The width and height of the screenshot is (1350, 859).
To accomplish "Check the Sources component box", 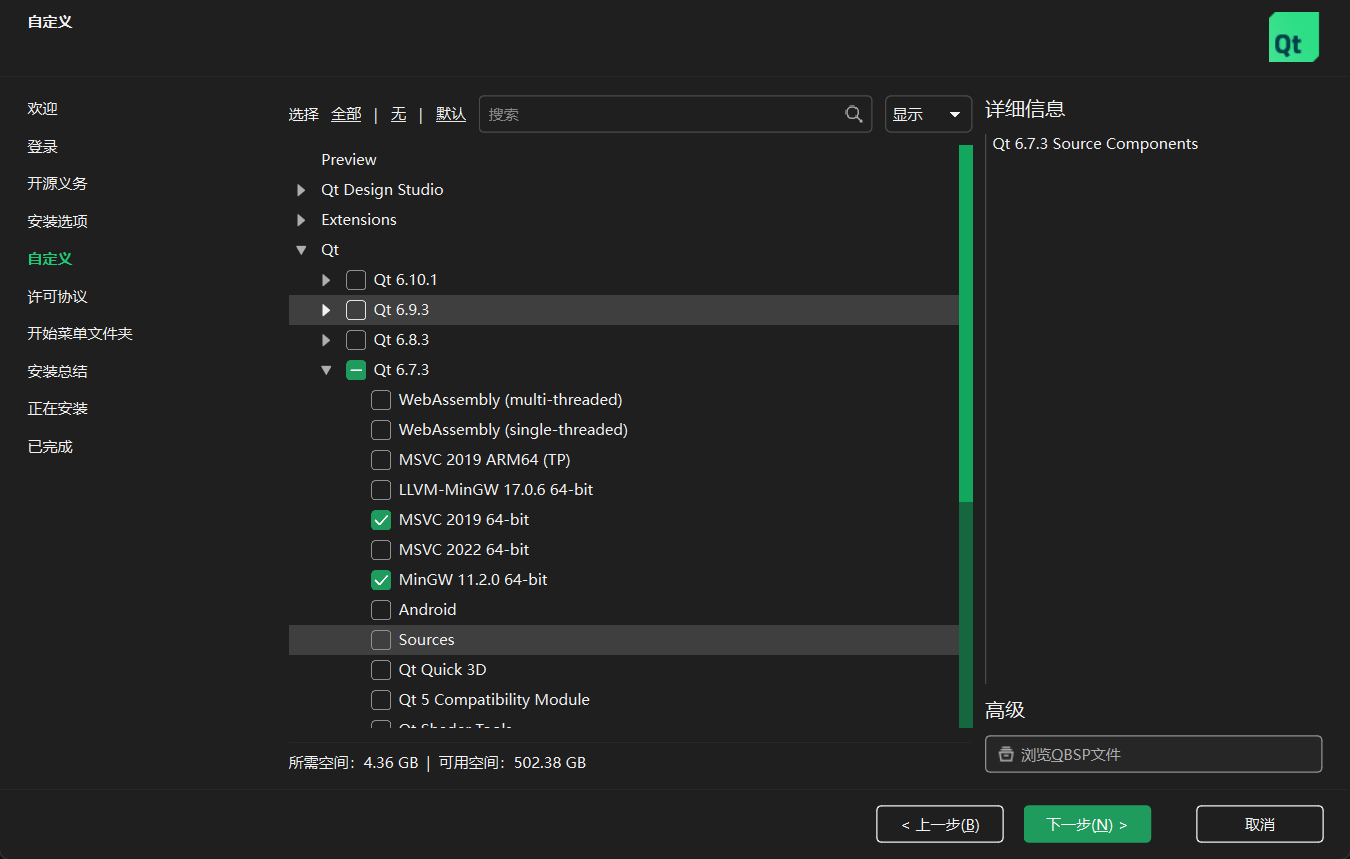I will [381, 640].
